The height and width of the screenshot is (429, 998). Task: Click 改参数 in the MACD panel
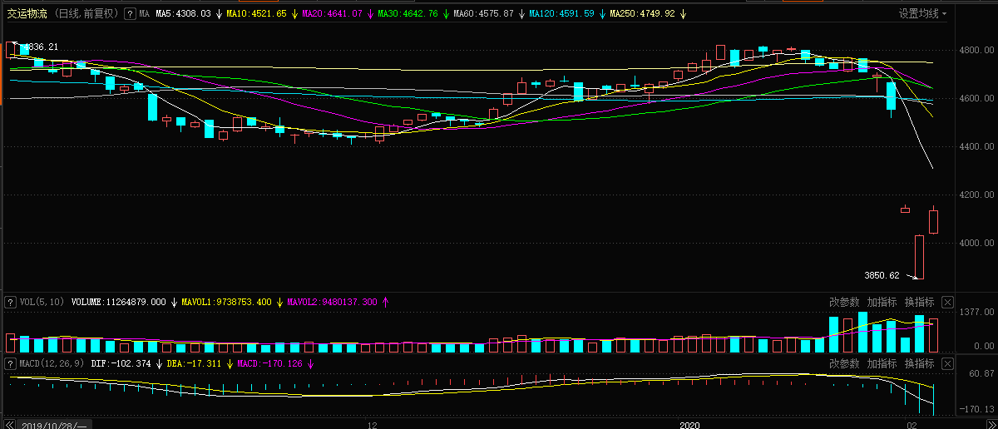[x=845, y=363]
